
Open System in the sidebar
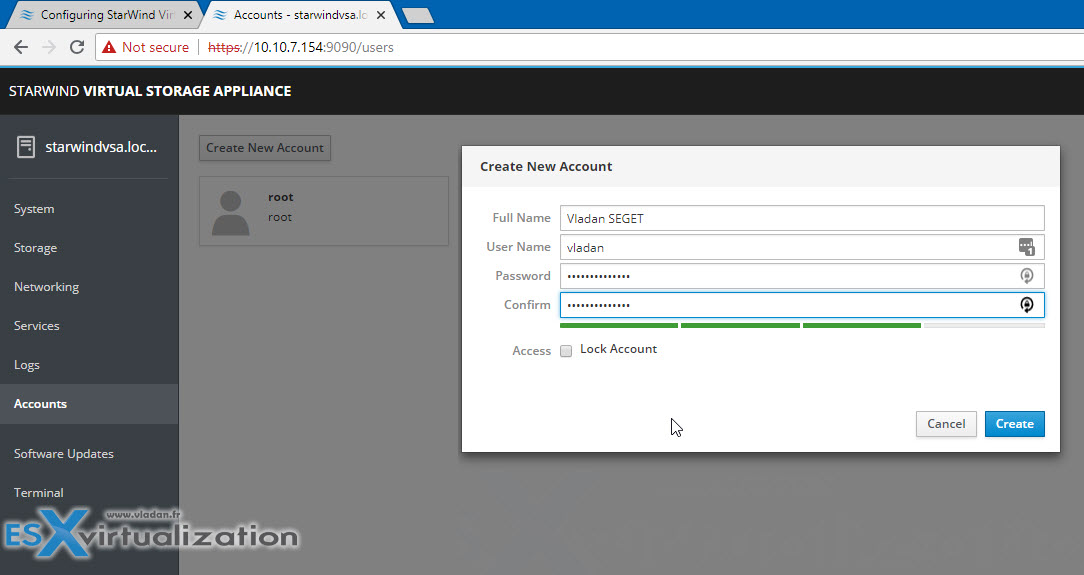[34, 209]
